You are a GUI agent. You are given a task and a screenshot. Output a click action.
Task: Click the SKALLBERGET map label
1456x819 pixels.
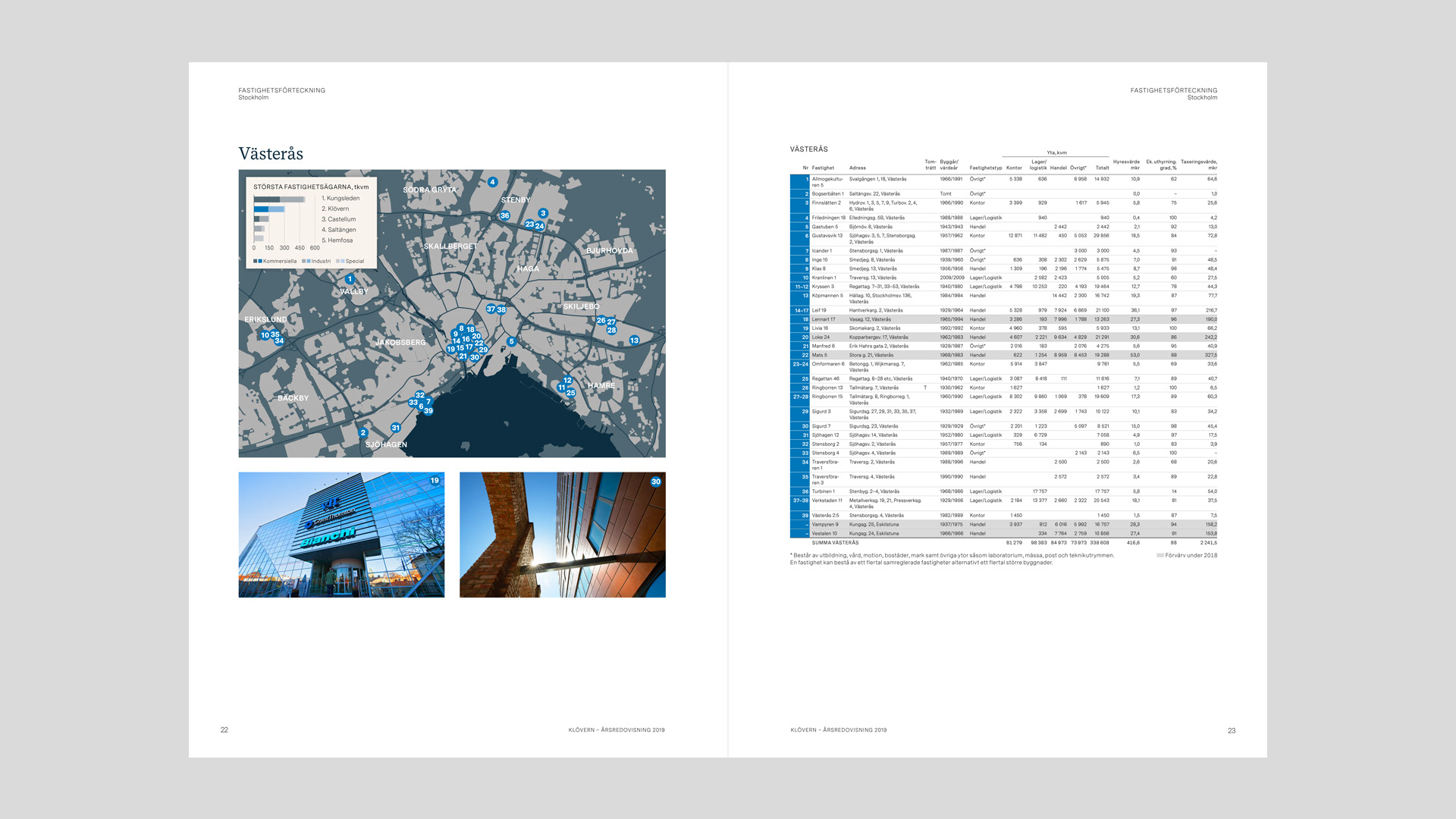tap(450, 246)
